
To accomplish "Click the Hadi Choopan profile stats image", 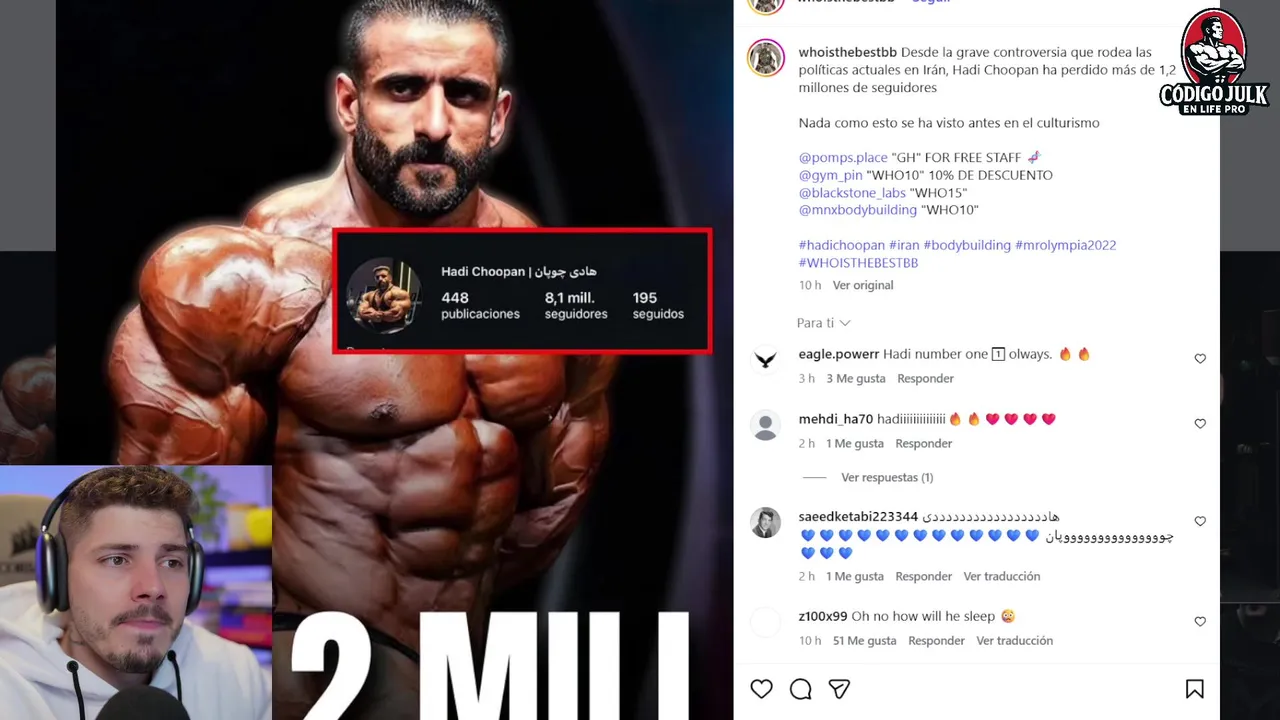I will click(x=522, y=291).
